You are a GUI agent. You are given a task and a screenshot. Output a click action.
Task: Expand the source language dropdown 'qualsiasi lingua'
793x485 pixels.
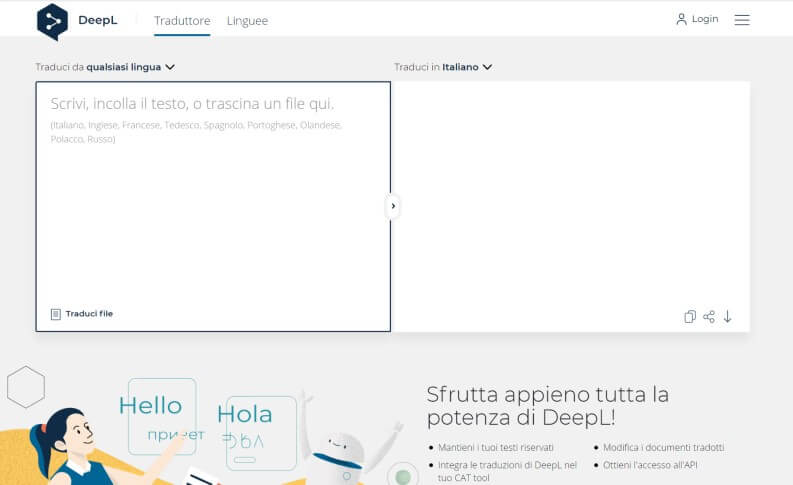coord(130,67)
